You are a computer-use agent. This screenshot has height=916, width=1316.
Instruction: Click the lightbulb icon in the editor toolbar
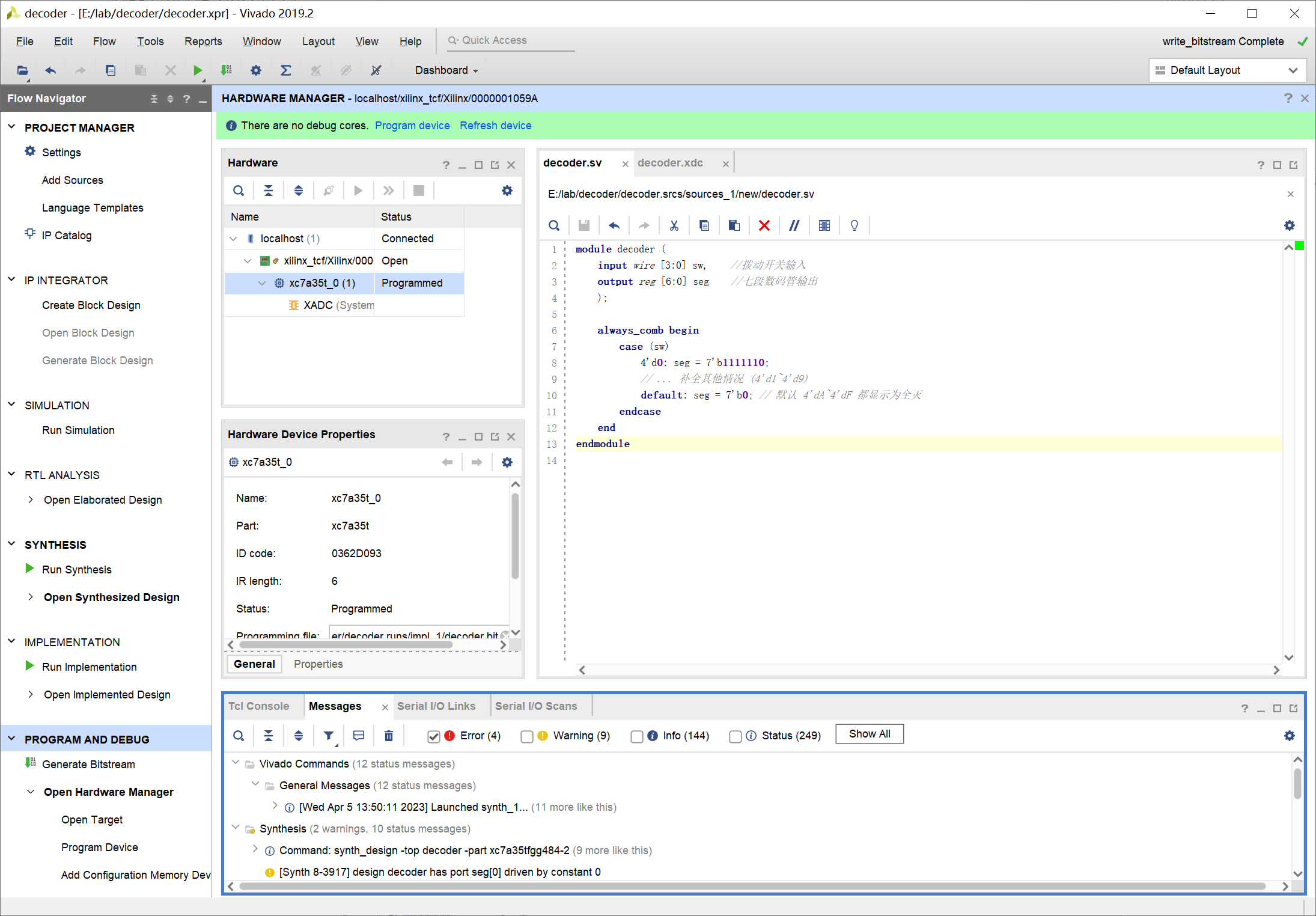(x=854, y=225)
